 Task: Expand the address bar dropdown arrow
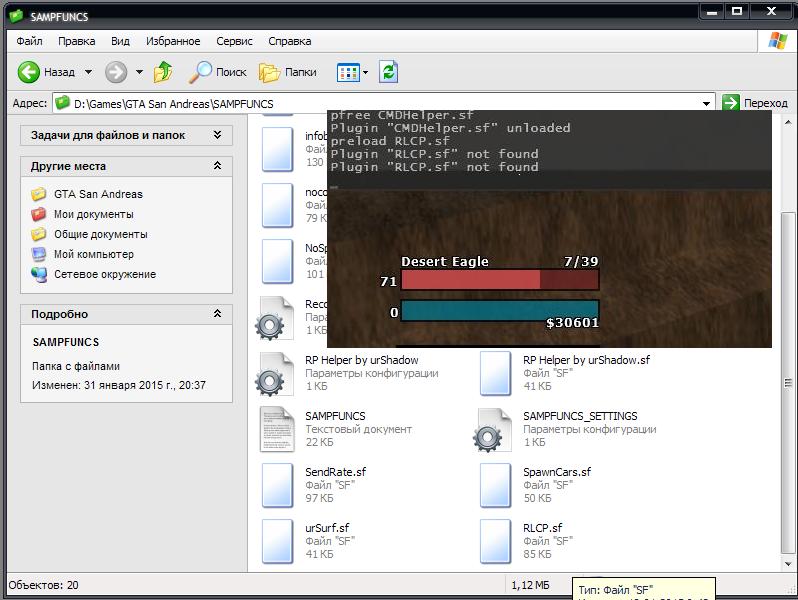[x=706, y=104]
